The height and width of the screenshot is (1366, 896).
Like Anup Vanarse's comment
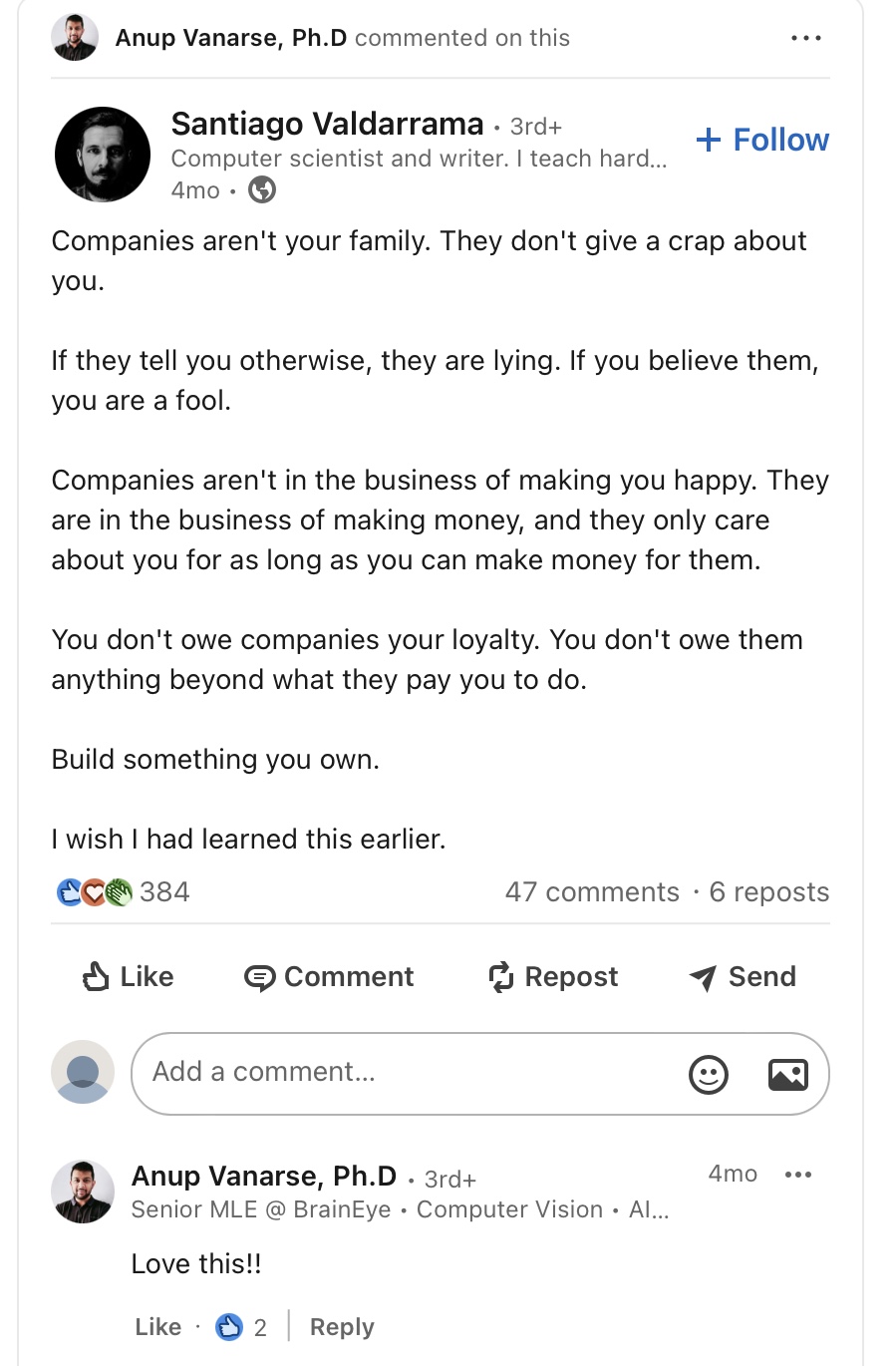pyautogui.click(x=158, y=1327)
